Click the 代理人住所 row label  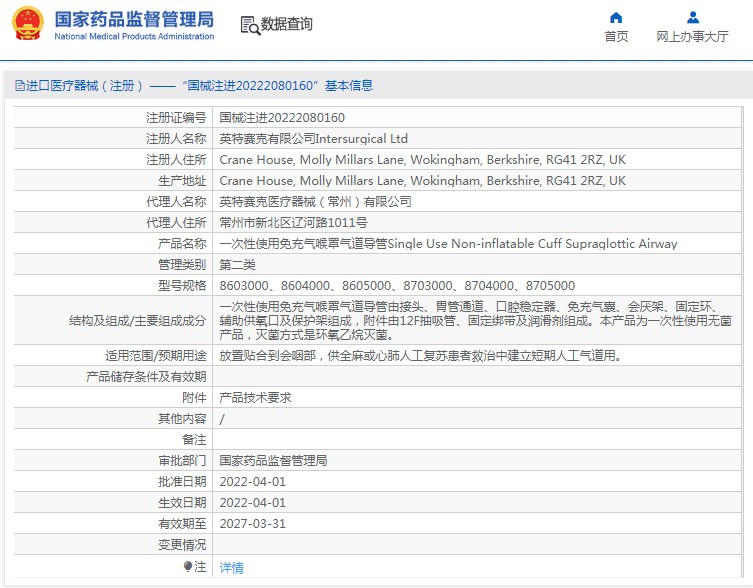click(176, 223)
